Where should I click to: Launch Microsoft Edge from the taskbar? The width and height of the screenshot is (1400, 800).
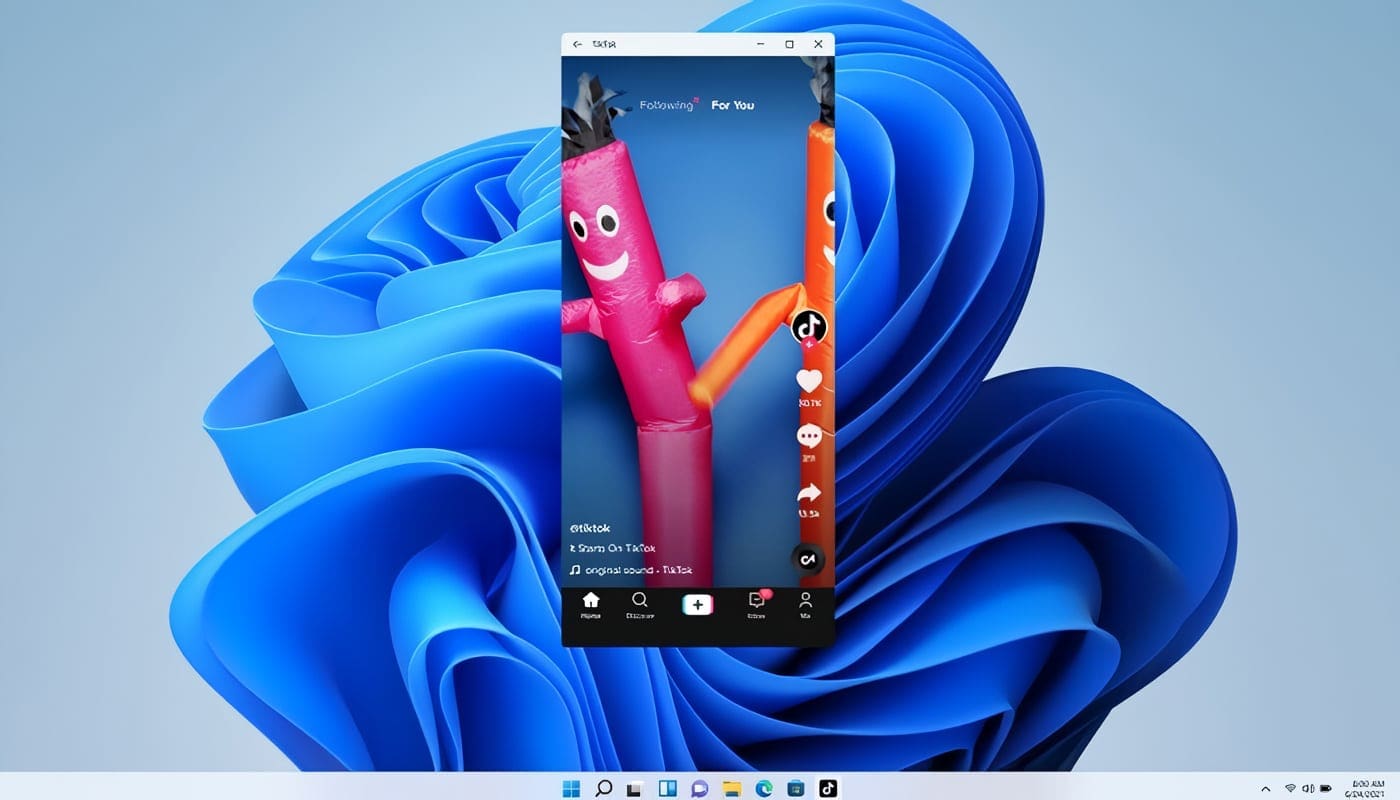763,788
